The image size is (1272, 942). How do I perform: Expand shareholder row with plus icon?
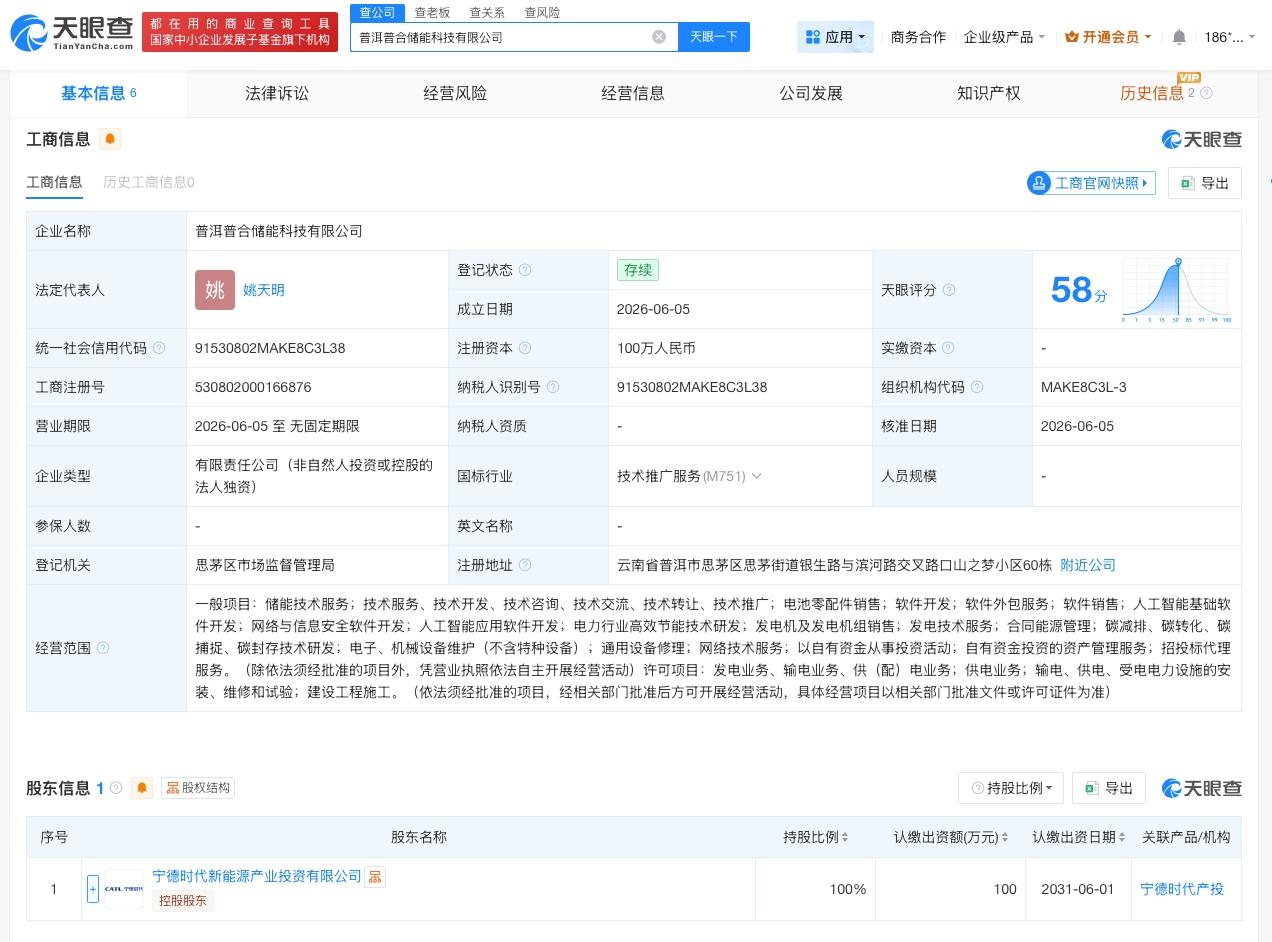point(93,889)
